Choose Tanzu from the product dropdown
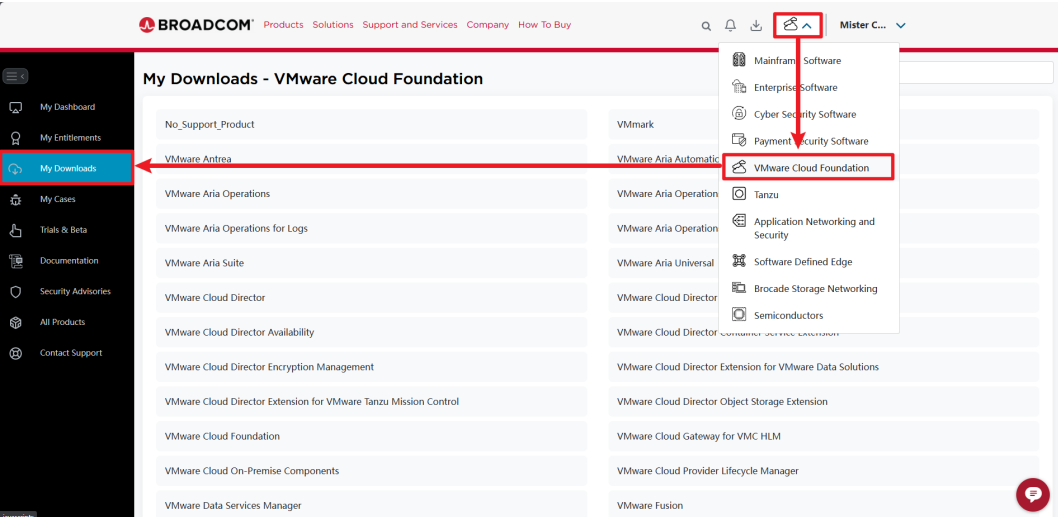The image size is (1058, 517). [x=766, y=195]
